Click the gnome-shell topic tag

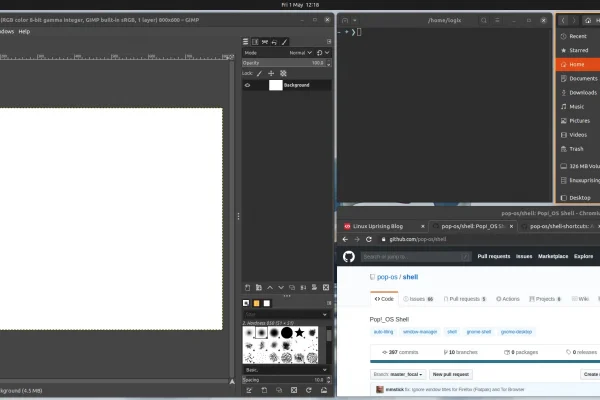(x=479, y=332)
